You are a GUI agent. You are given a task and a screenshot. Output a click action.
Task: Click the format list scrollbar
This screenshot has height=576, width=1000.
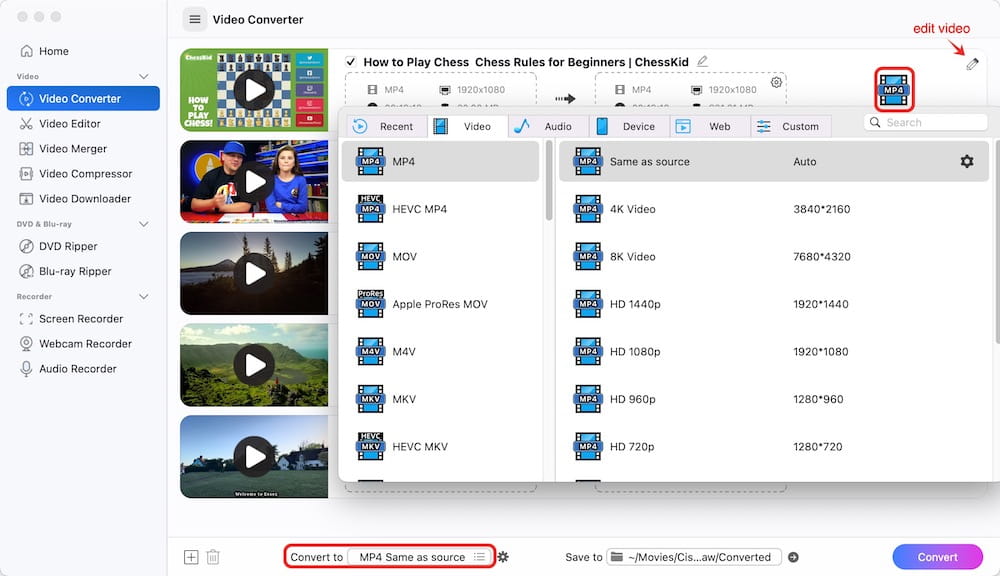click(x=549, y=181)
